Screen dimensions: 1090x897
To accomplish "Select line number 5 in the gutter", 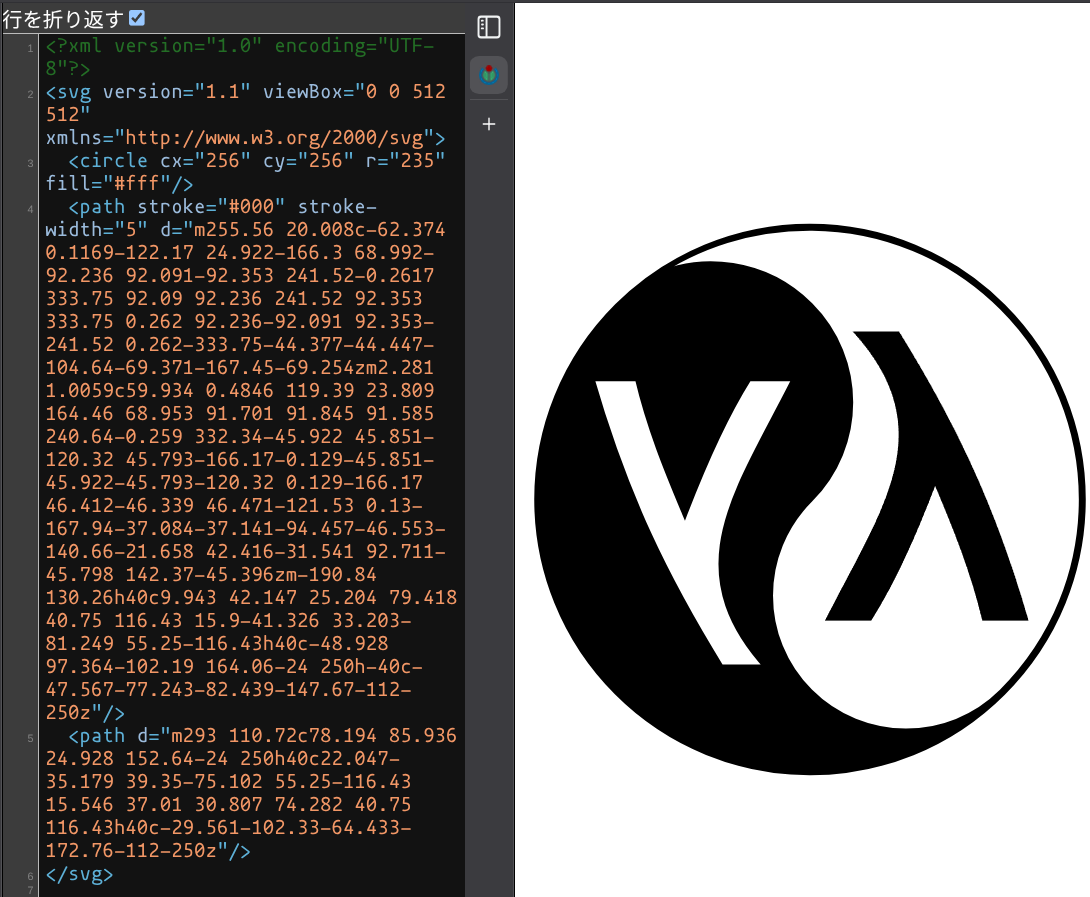I will [x=30, y=738].
